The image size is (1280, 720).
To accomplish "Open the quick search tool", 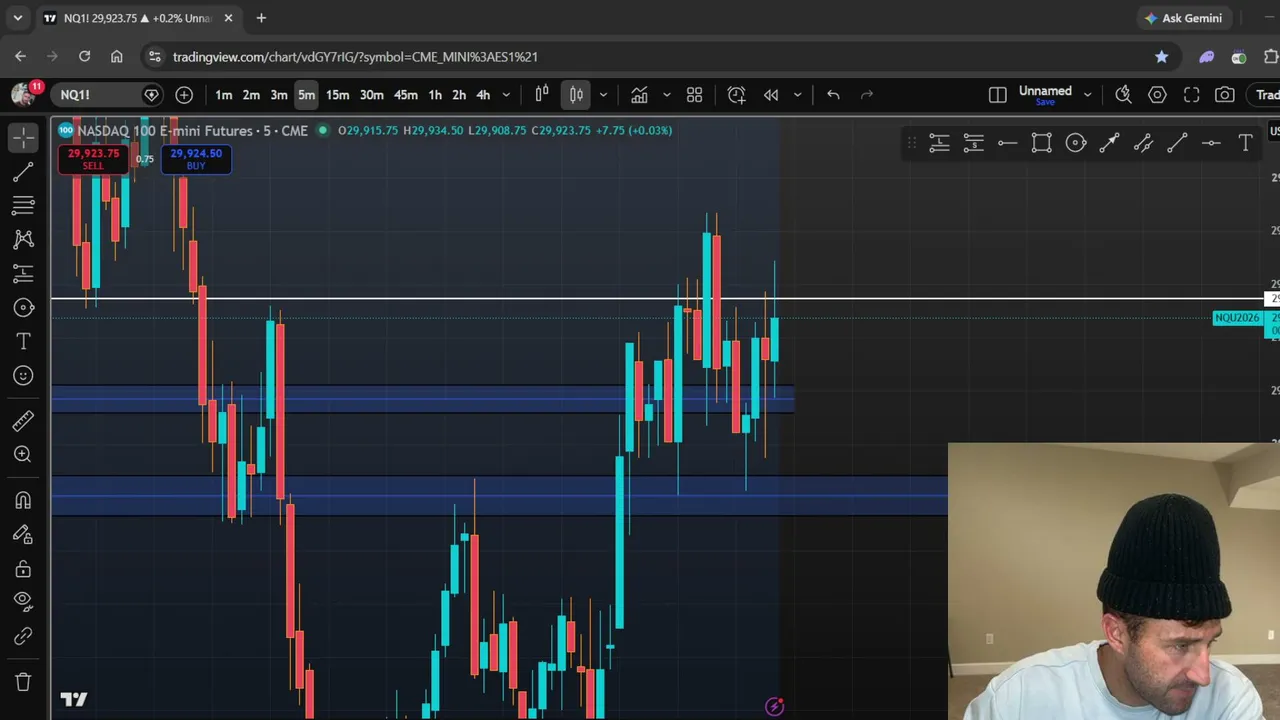I will click(x=1123, y=95).
